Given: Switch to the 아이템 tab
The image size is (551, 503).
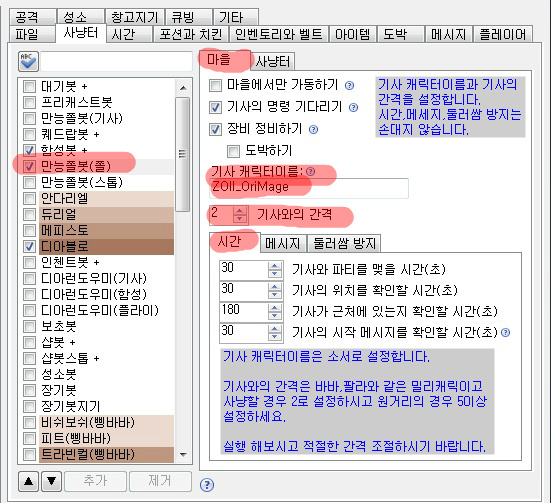Looking at the screenshot, I should point(353,34).
